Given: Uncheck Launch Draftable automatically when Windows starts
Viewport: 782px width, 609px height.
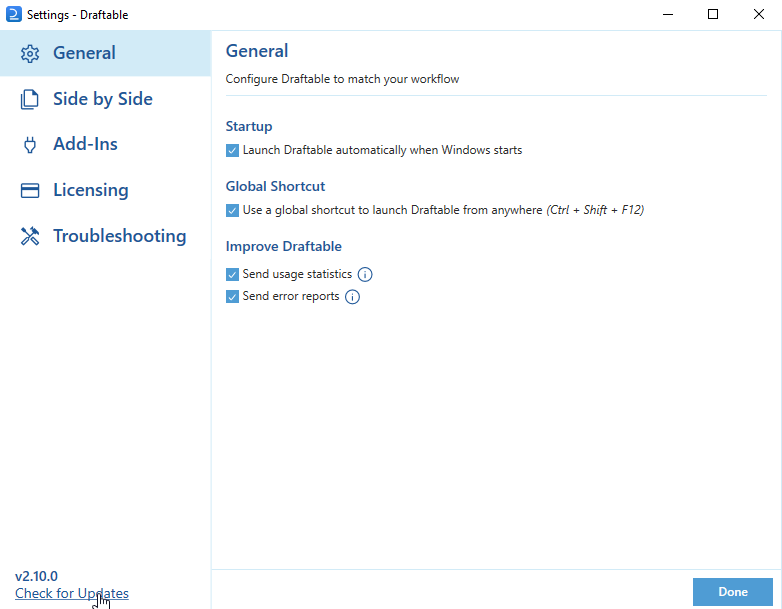Looking at the screenshot, I should click(x=232, y=150).
